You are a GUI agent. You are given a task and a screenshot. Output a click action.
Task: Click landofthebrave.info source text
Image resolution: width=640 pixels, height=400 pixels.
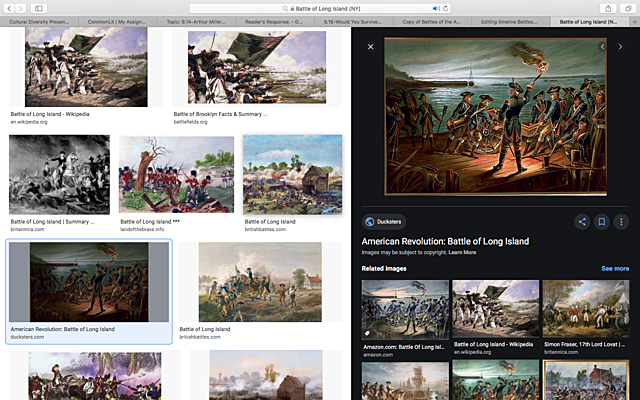tap(141, 229)
